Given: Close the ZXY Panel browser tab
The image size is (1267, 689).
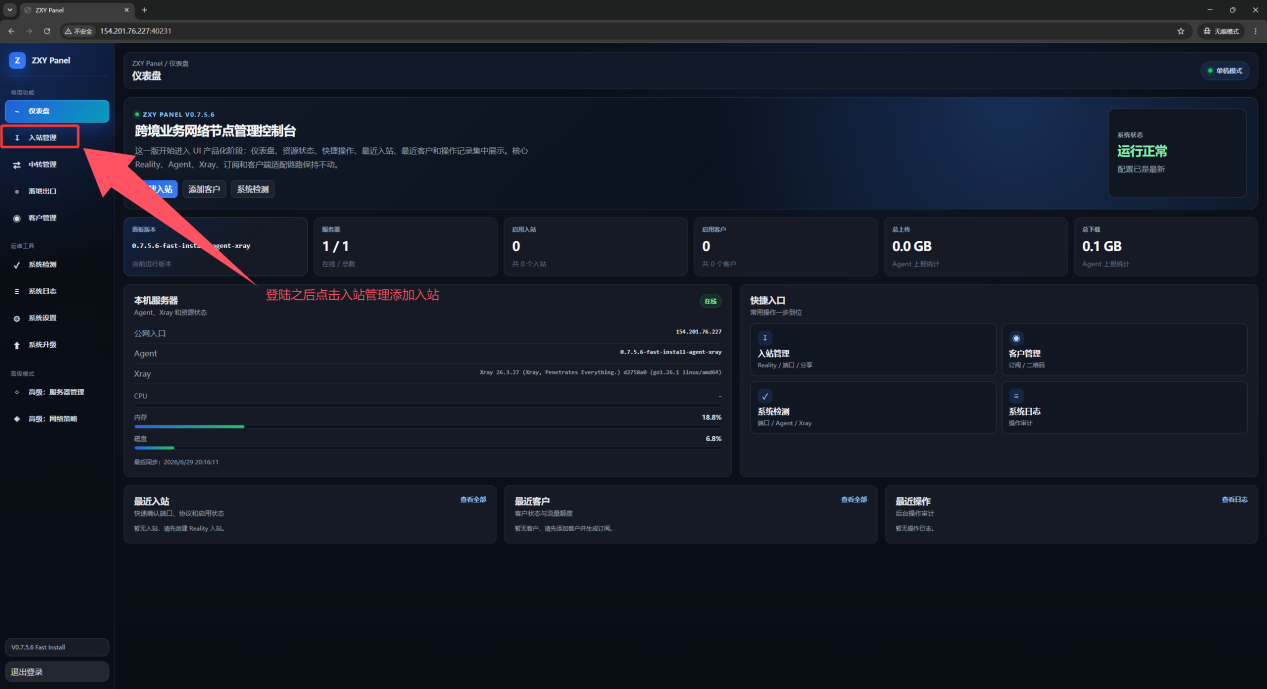Looking at the screenshot, I should coord(126,10).
